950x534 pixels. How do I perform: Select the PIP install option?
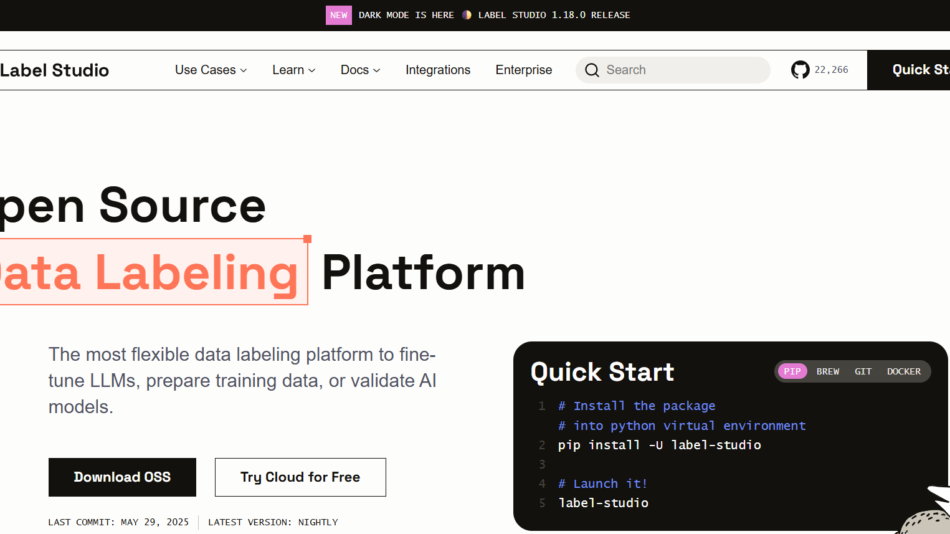[x=793, y=371]
